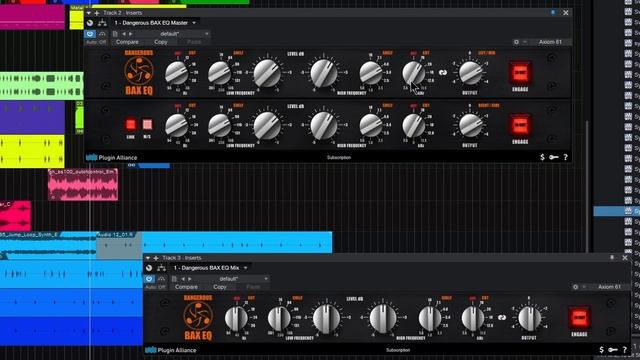Viewport: 640px width, 360px height.
Task: Open the dollar sign store icon in Master window
Action: [x=542, y=157]
